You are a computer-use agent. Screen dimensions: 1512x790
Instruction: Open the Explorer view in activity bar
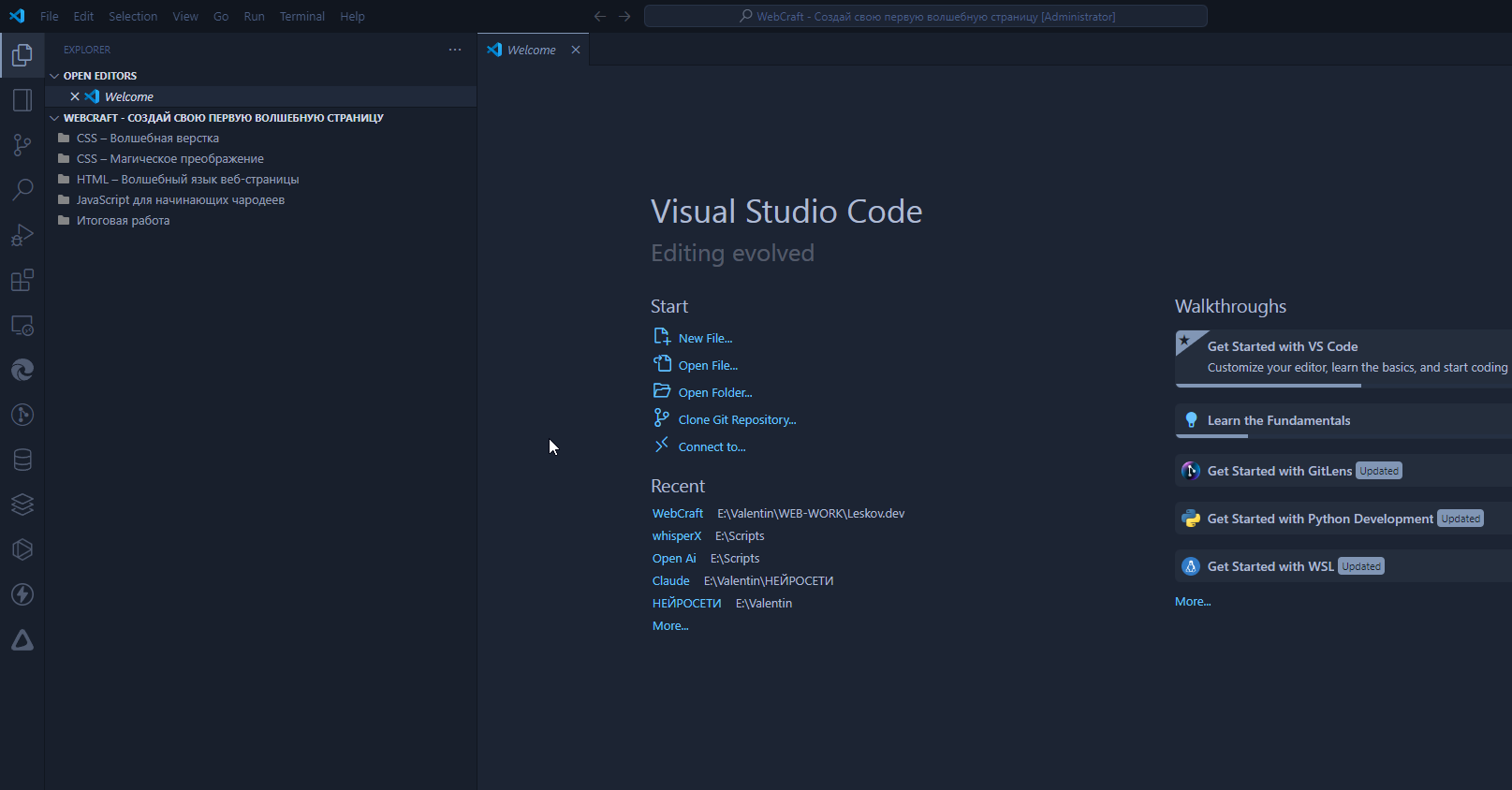pyautogui.click(x=22, y=55)
